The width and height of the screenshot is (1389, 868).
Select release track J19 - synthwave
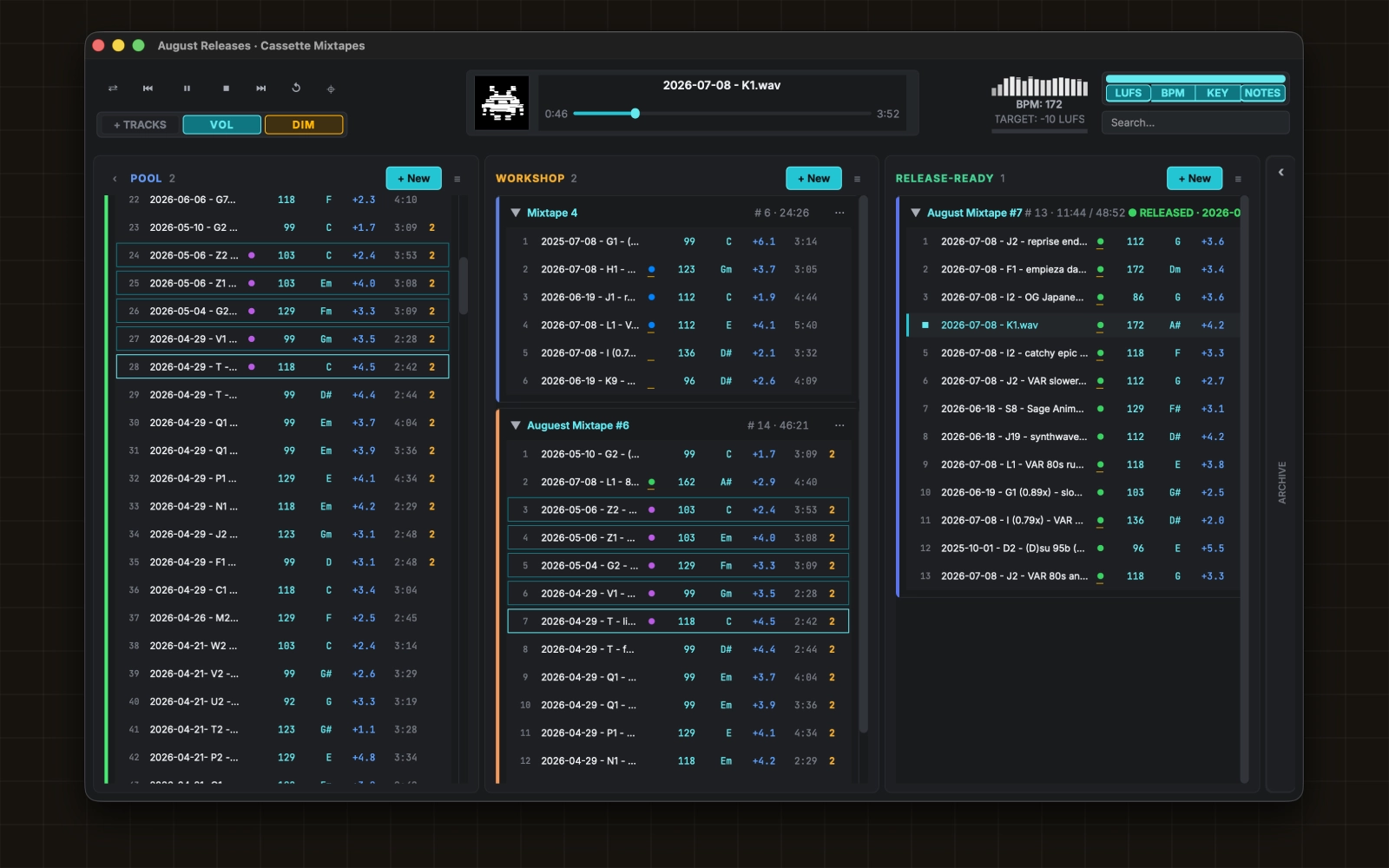1073,437
